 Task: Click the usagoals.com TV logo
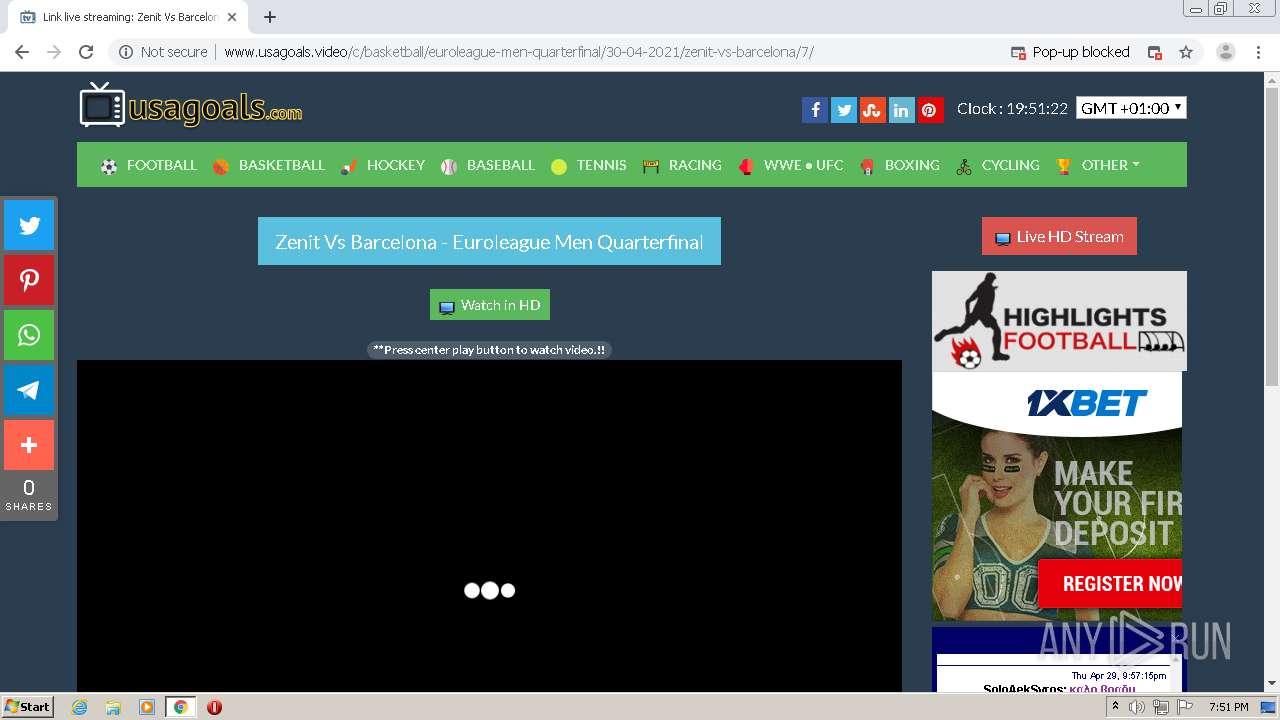pyautogui.click(x=190, y=105)
